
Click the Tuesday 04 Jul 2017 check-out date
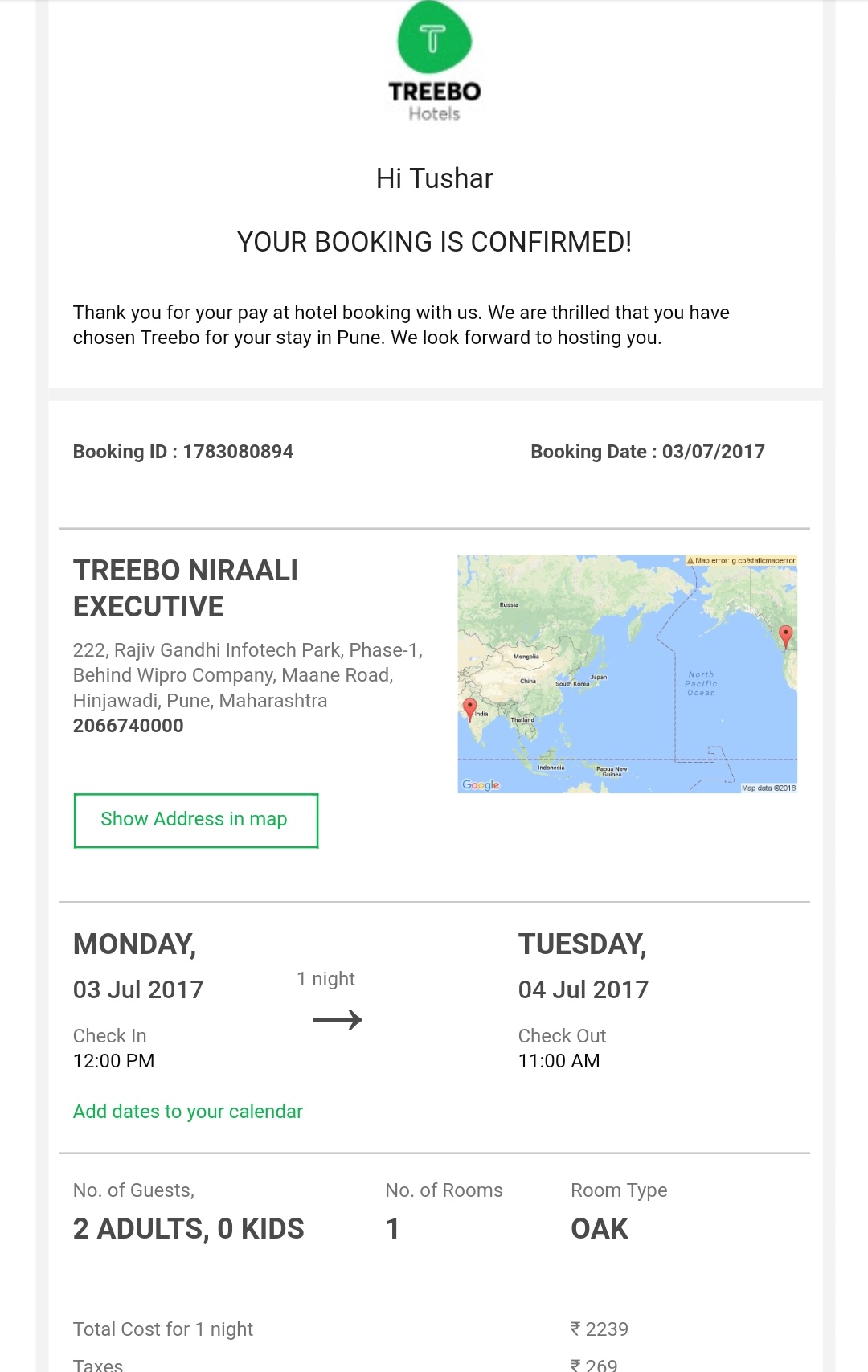[x=583, y=989]
